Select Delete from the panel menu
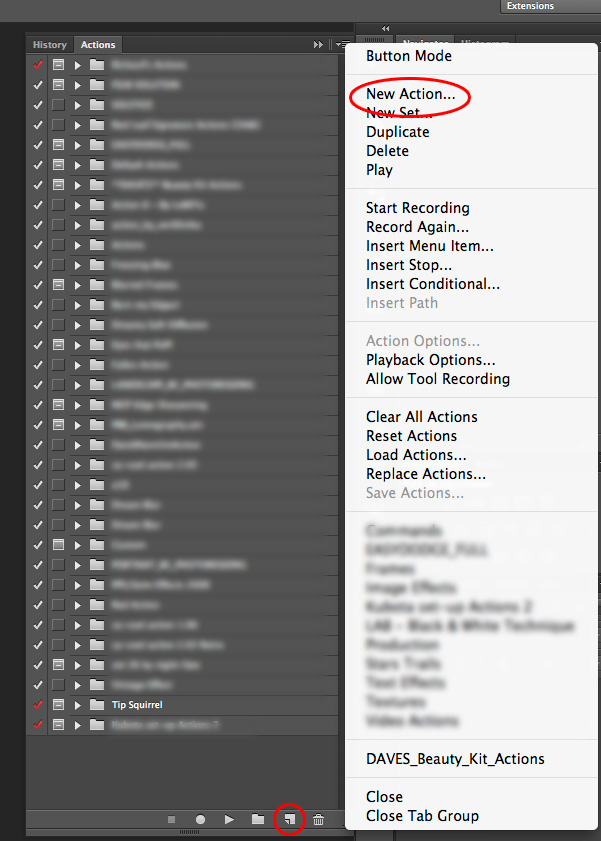Screen dimensions: 601x841 pos(387,151)
